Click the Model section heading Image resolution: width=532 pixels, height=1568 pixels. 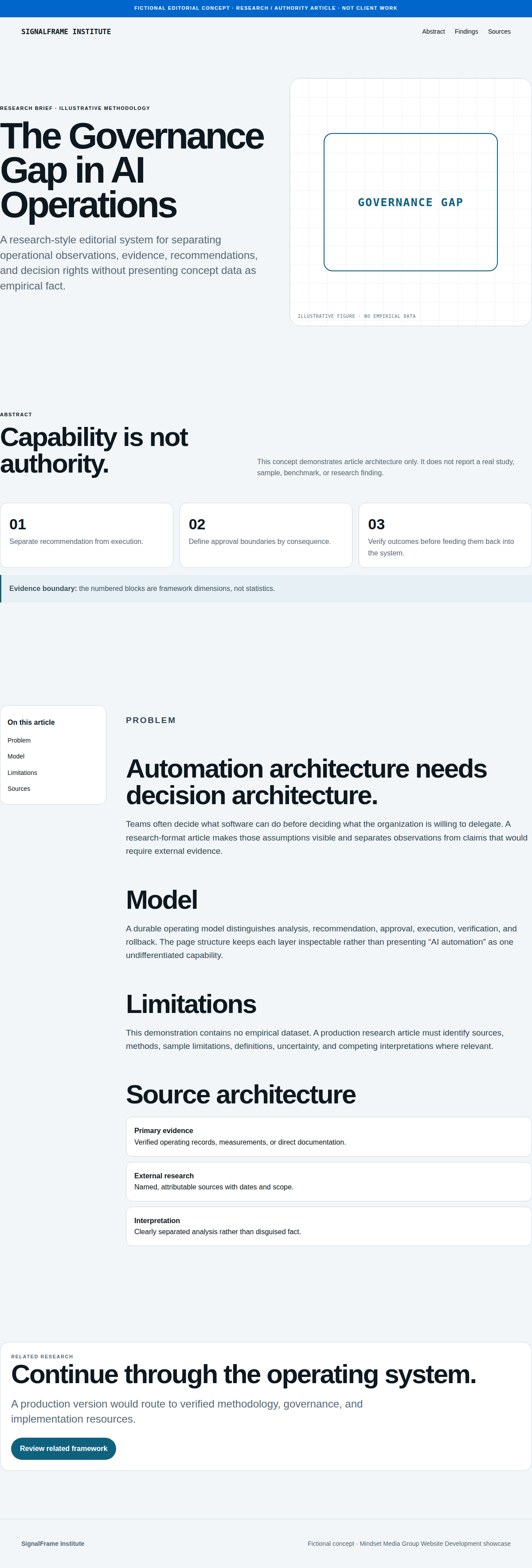[x=161, y=899]
